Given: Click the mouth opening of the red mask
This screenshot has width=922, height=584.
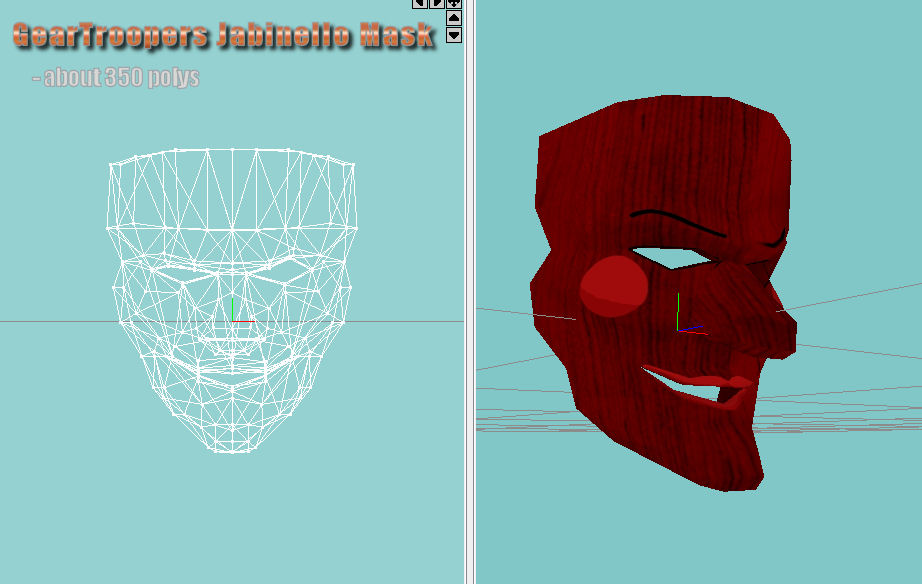Looking at the screenshot, I should pyautogui.click(x=690, y=387).
